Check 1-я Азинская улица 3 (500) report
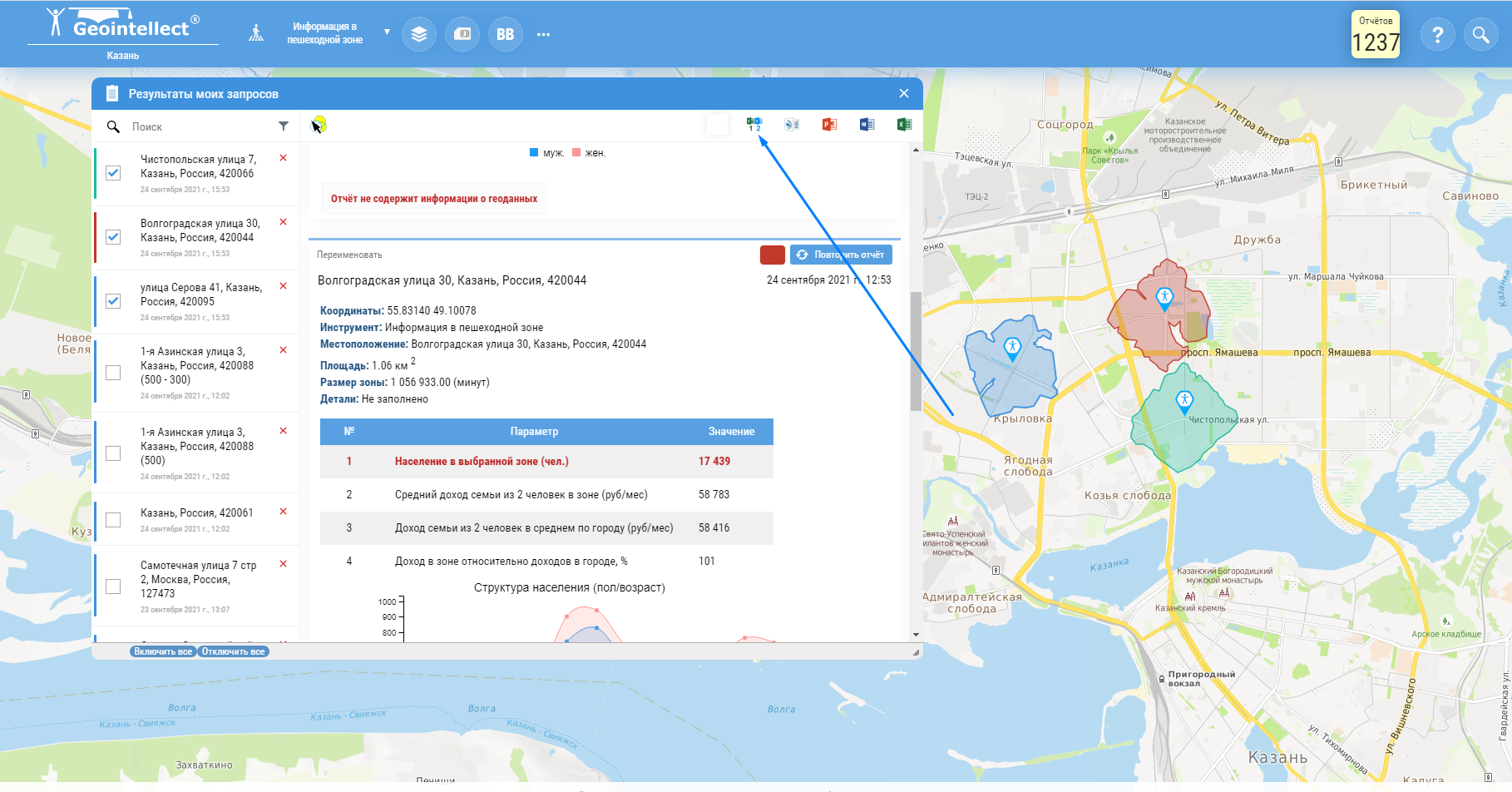Screen dimensions: 1512x792 [113, 453]
